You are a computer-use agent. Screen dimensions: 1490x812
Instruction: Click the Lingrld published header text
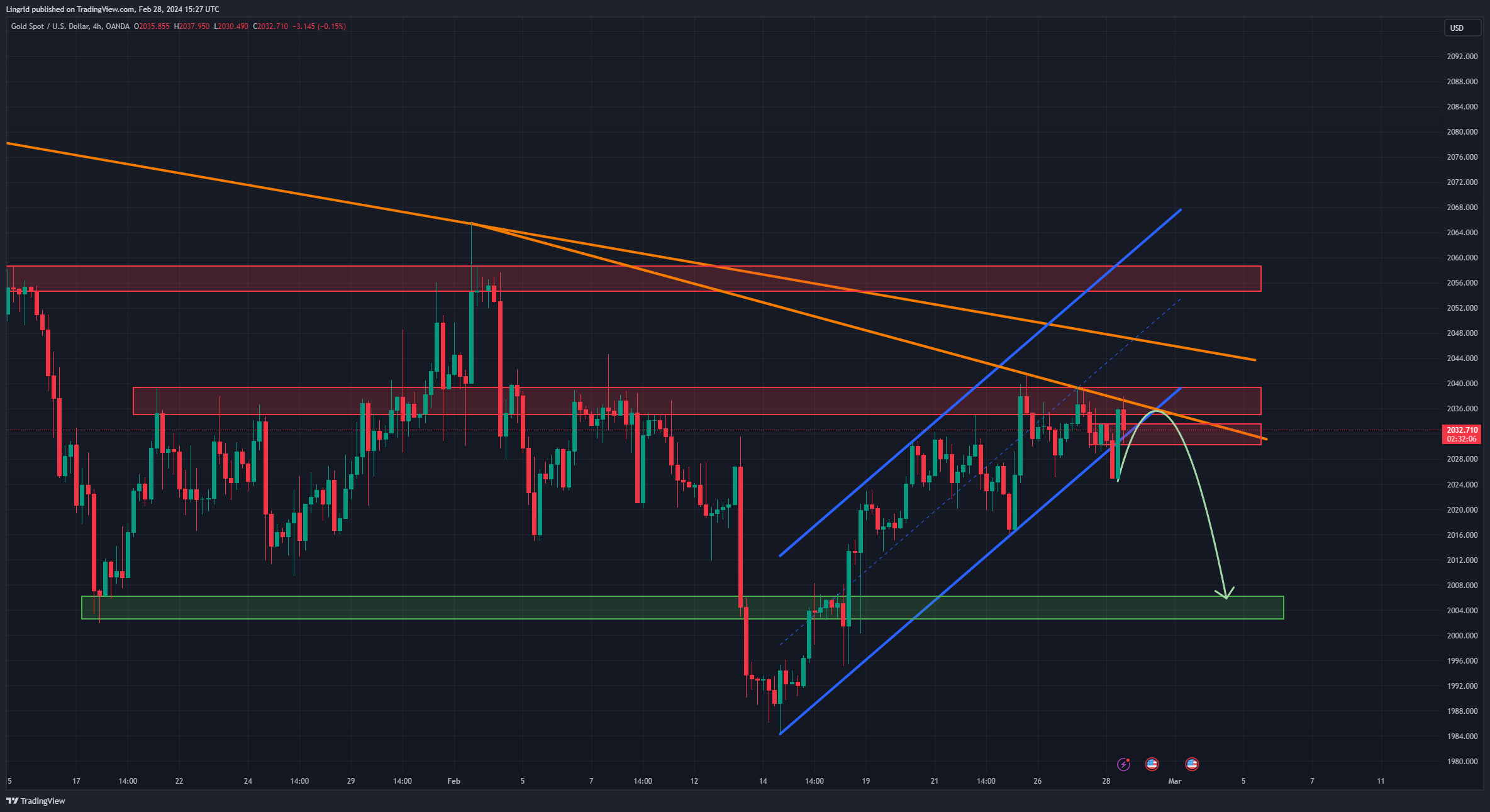(x=113, y=9)
